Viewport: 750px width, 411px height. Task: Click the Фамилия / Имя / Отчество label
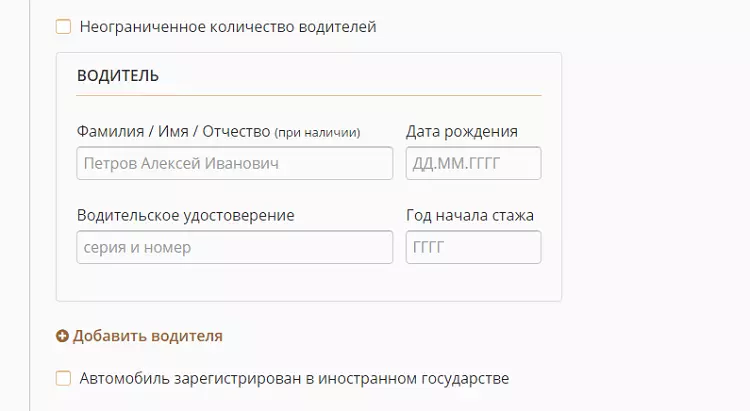click(x=174, y=131)
